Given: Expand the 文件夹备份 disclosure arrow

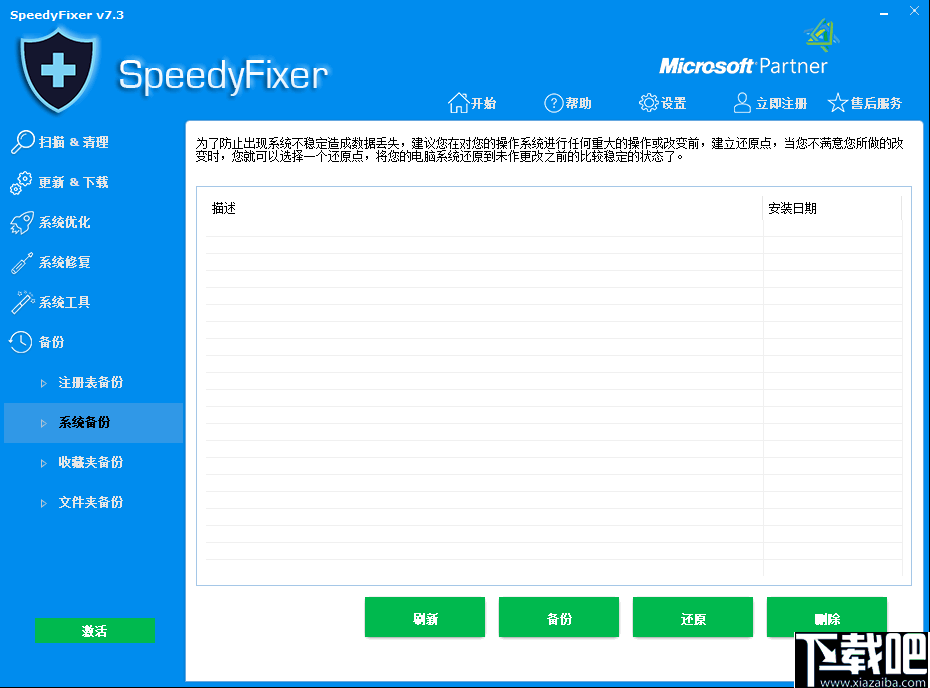Looking at the screenshot, I should tap(43, 502).
